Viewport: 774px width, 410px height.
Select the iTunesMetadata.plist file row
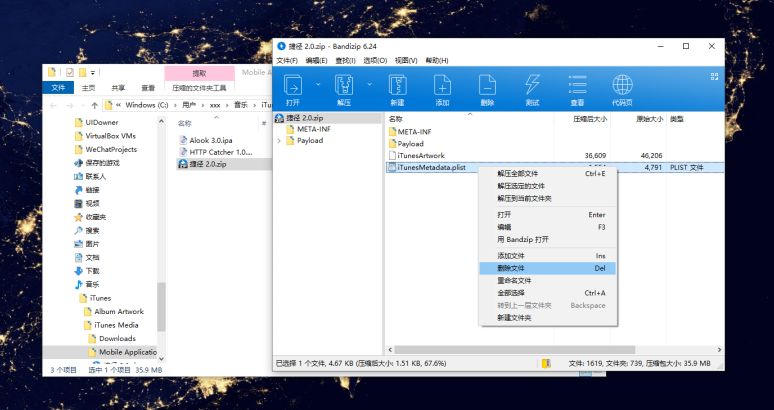pyautogui.click(x=555, y=167)
